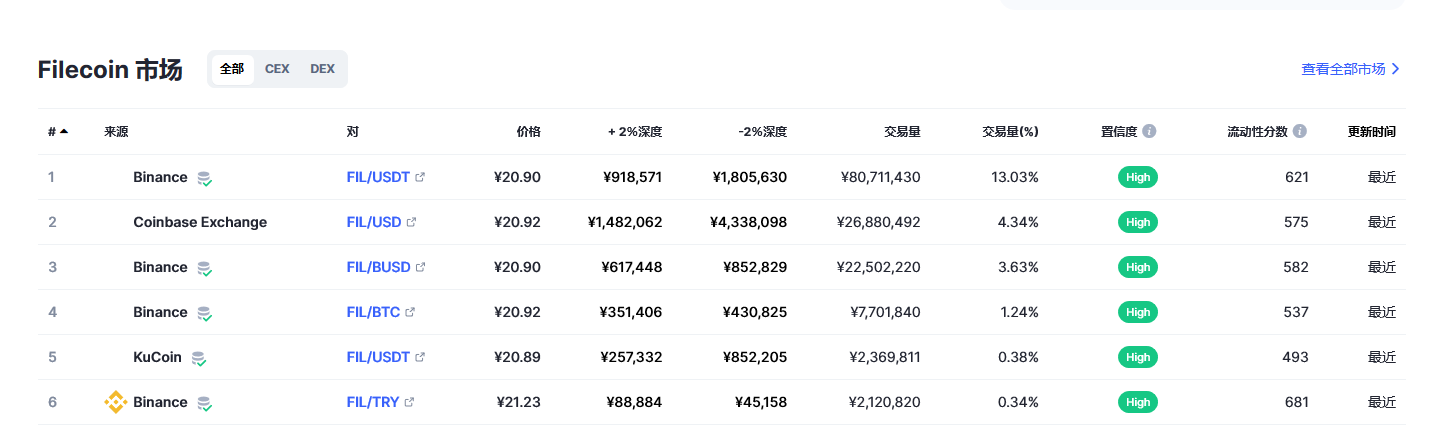The width and height of the screenshot is (1450, 430).
Task: Sort table by the # rank column
Action: coord(57,131)
